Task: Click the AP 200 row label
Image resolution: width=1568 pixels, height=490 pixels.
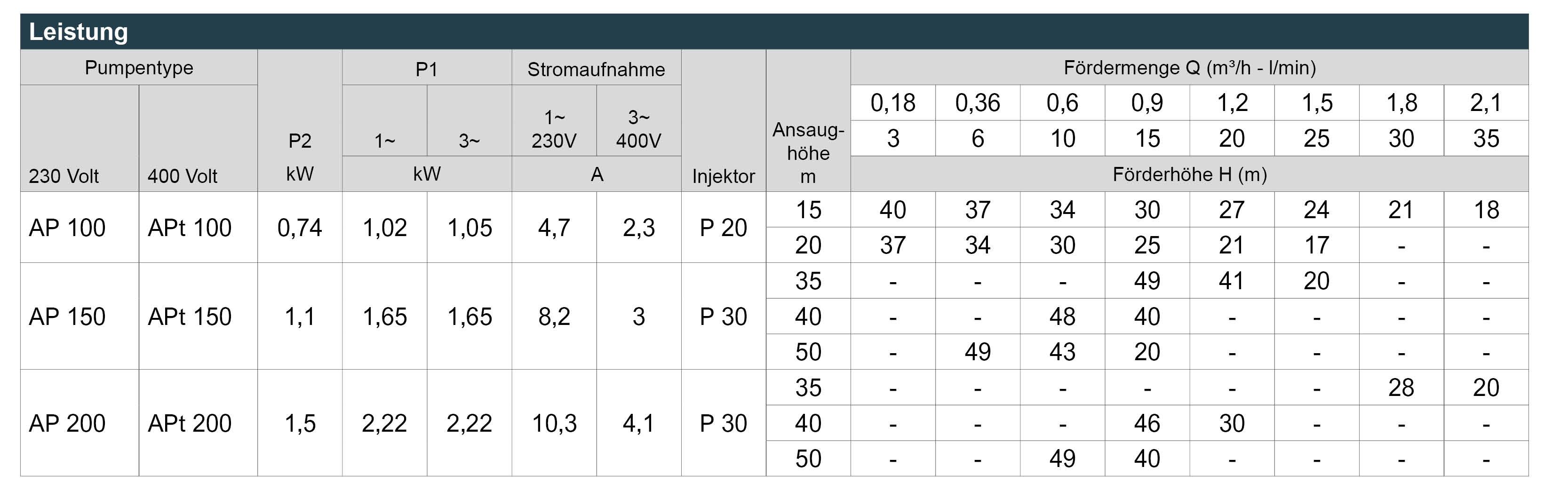Action: coord(80,423)
